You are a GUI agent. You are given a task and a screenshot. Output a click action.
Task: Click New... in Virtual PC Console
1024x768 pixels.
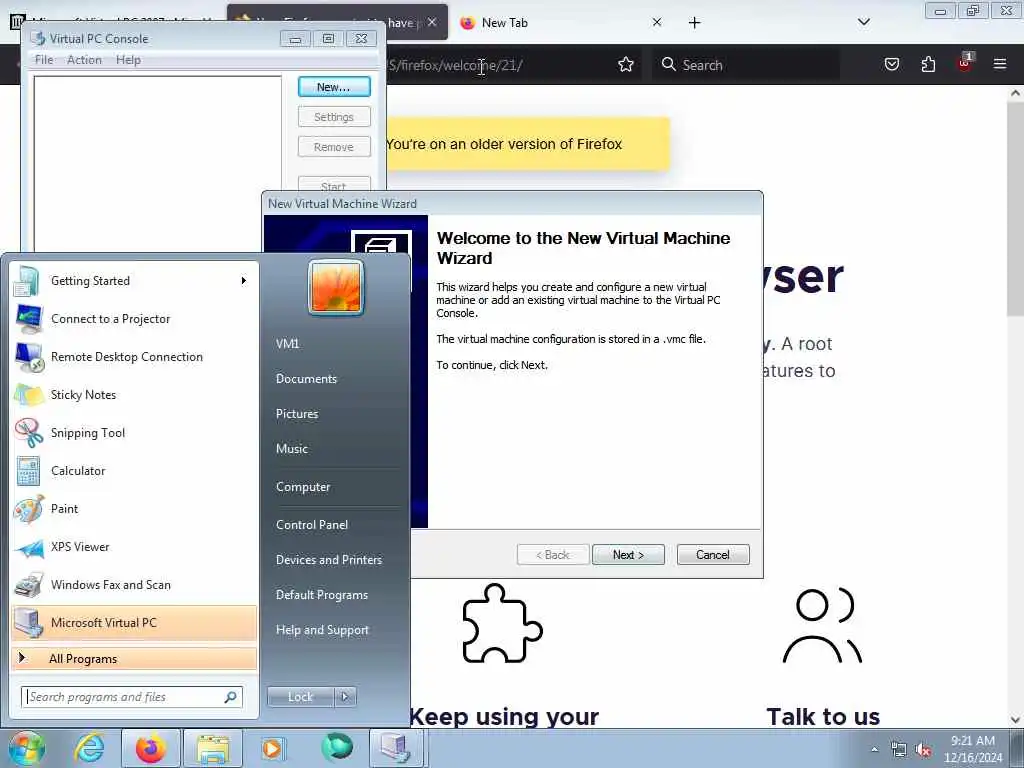coord(334,87)
